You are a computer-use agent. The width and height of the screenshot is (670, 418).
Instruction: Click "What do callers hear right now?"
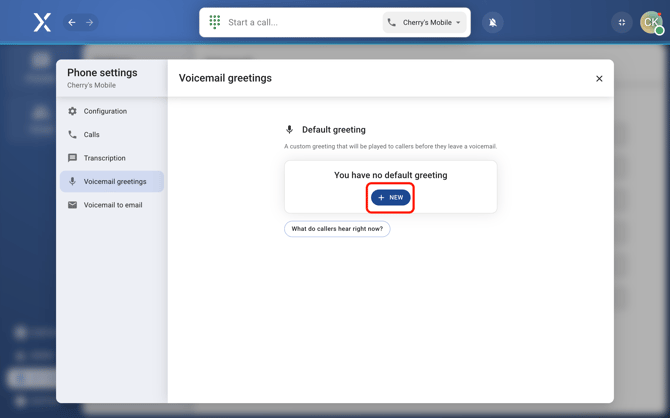point(337,229)
